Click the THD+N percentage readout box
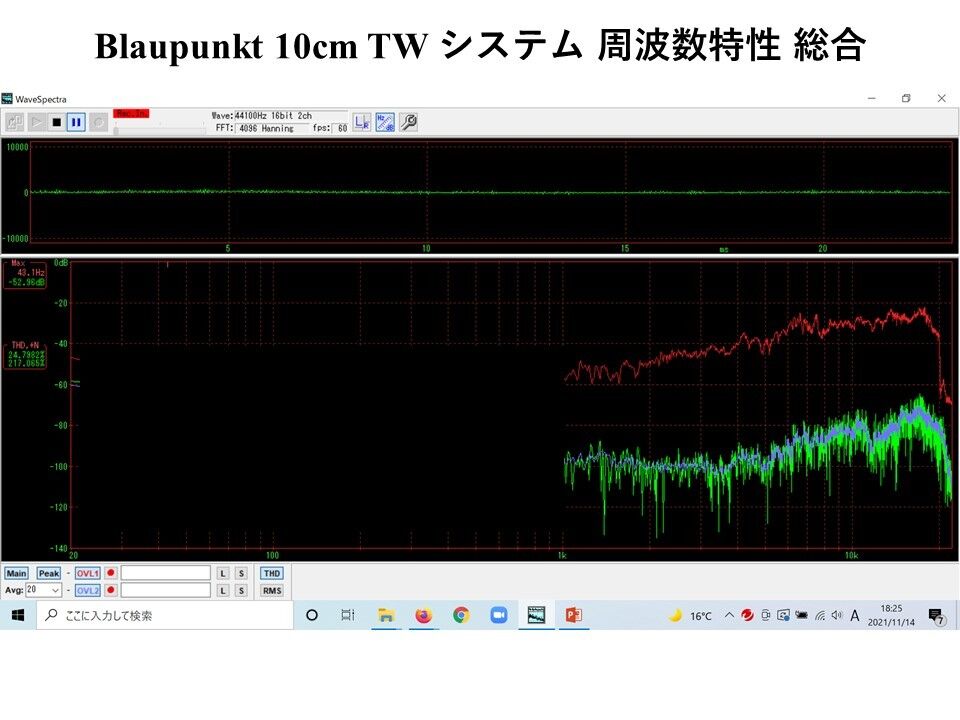The height and width of the screenshot is (720, 960). click(x=25, y=355)
